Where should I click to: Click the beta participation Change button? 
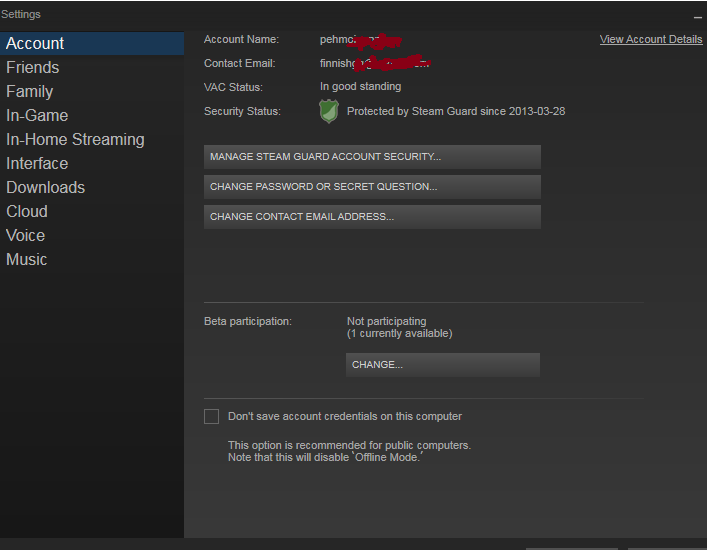click(x=443, y=365)
